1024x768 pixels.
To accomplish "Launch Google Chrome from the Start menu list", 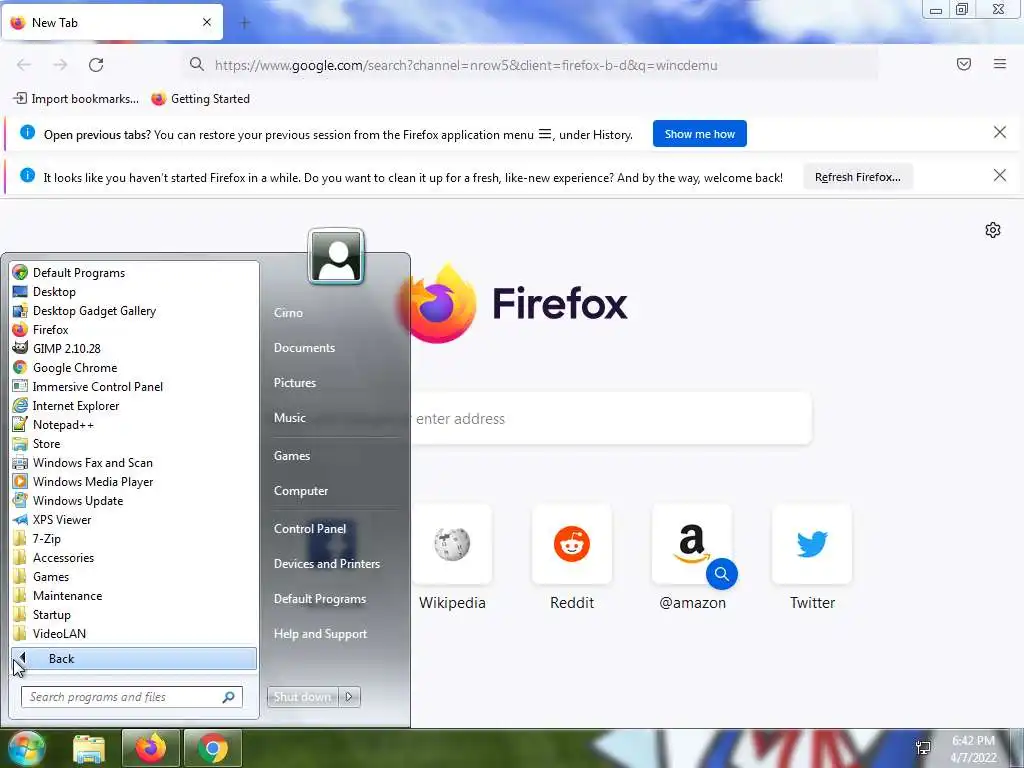I will click(134, 367).
